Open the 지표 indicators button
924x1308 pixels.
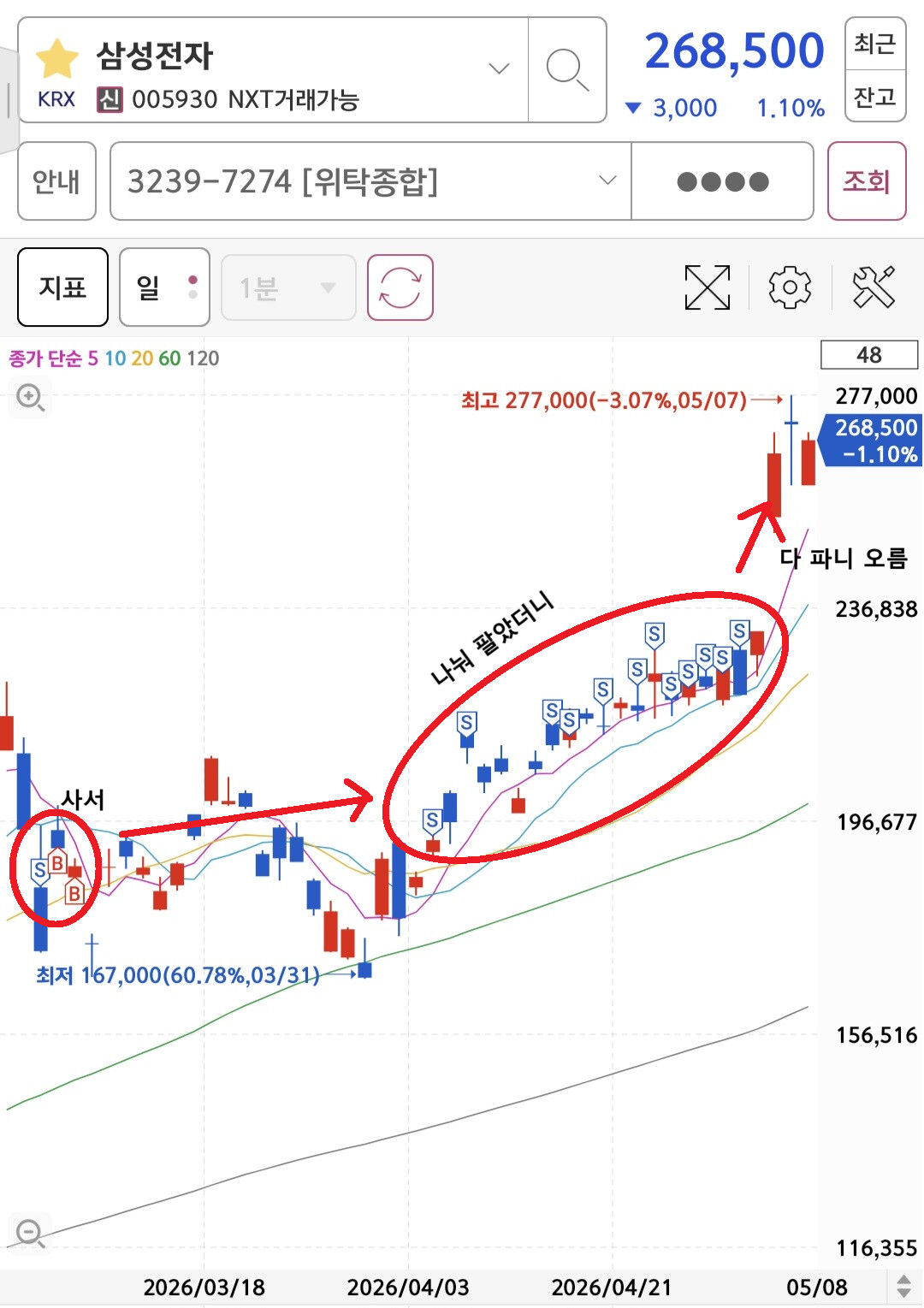(62, 287)
